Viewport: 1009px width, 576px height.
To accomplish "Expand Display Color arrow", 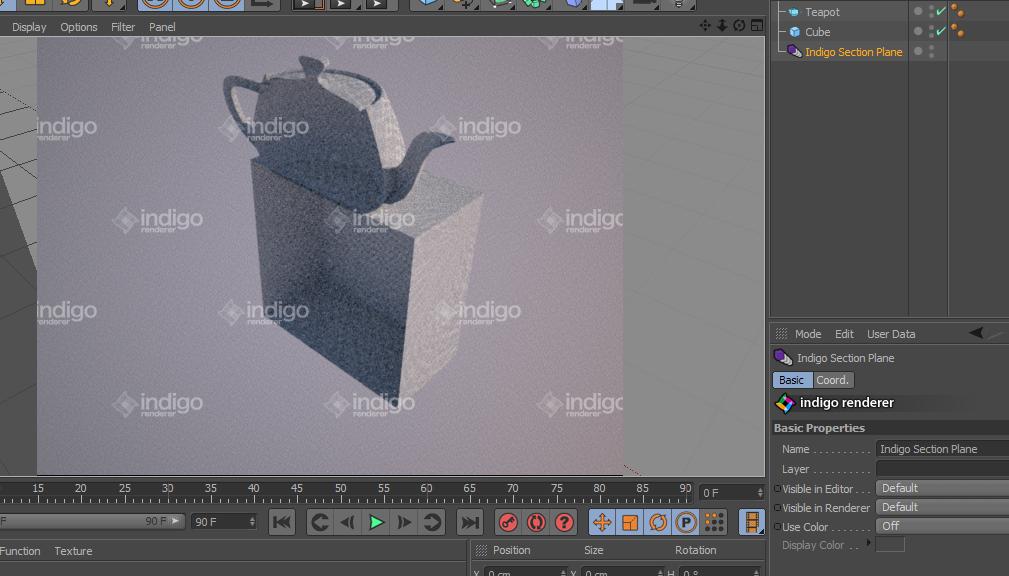I will pos(869,543).
